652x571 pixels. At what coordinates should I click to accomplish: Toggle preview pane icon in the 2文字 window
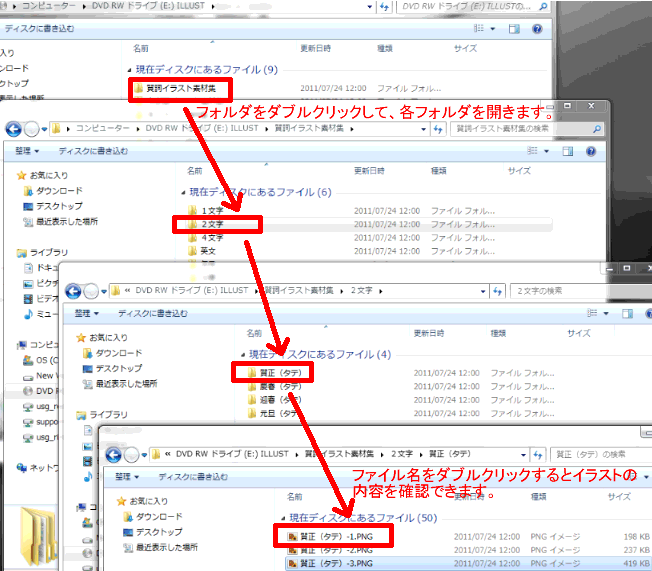tap(627, 314)
